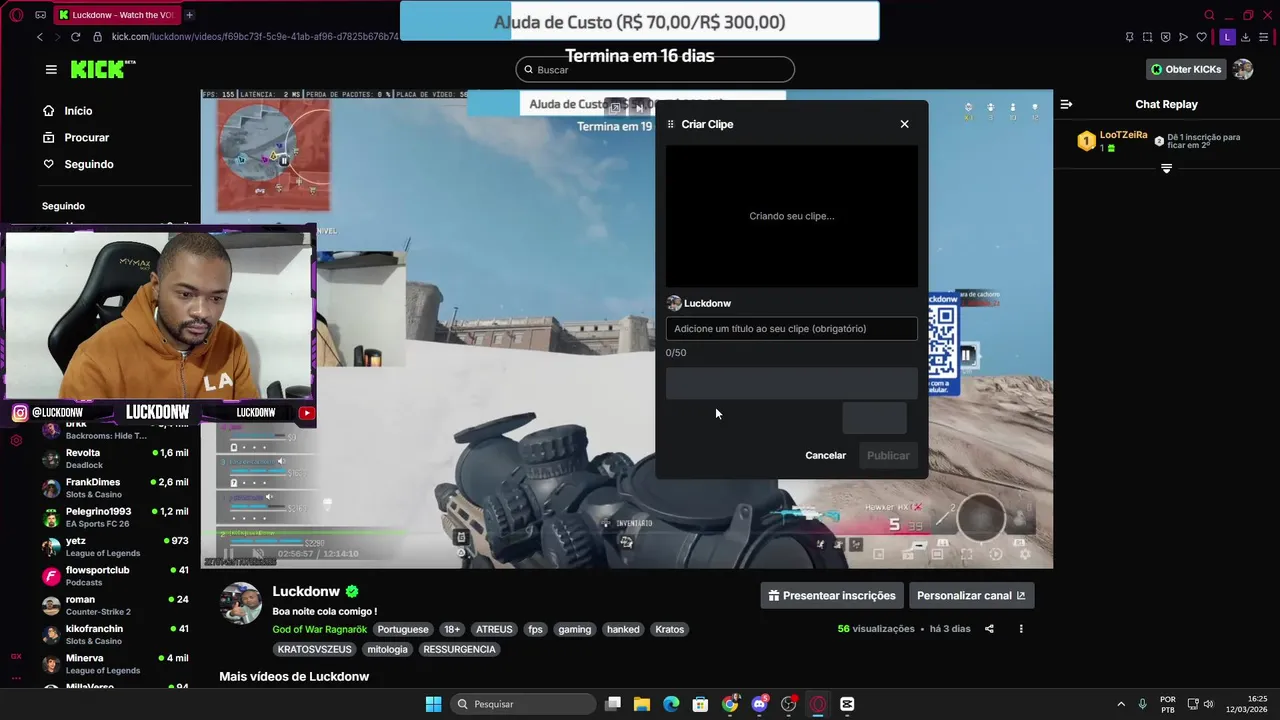Open the Kick hamburger menu
The image size is (1280, 720).
51,69
